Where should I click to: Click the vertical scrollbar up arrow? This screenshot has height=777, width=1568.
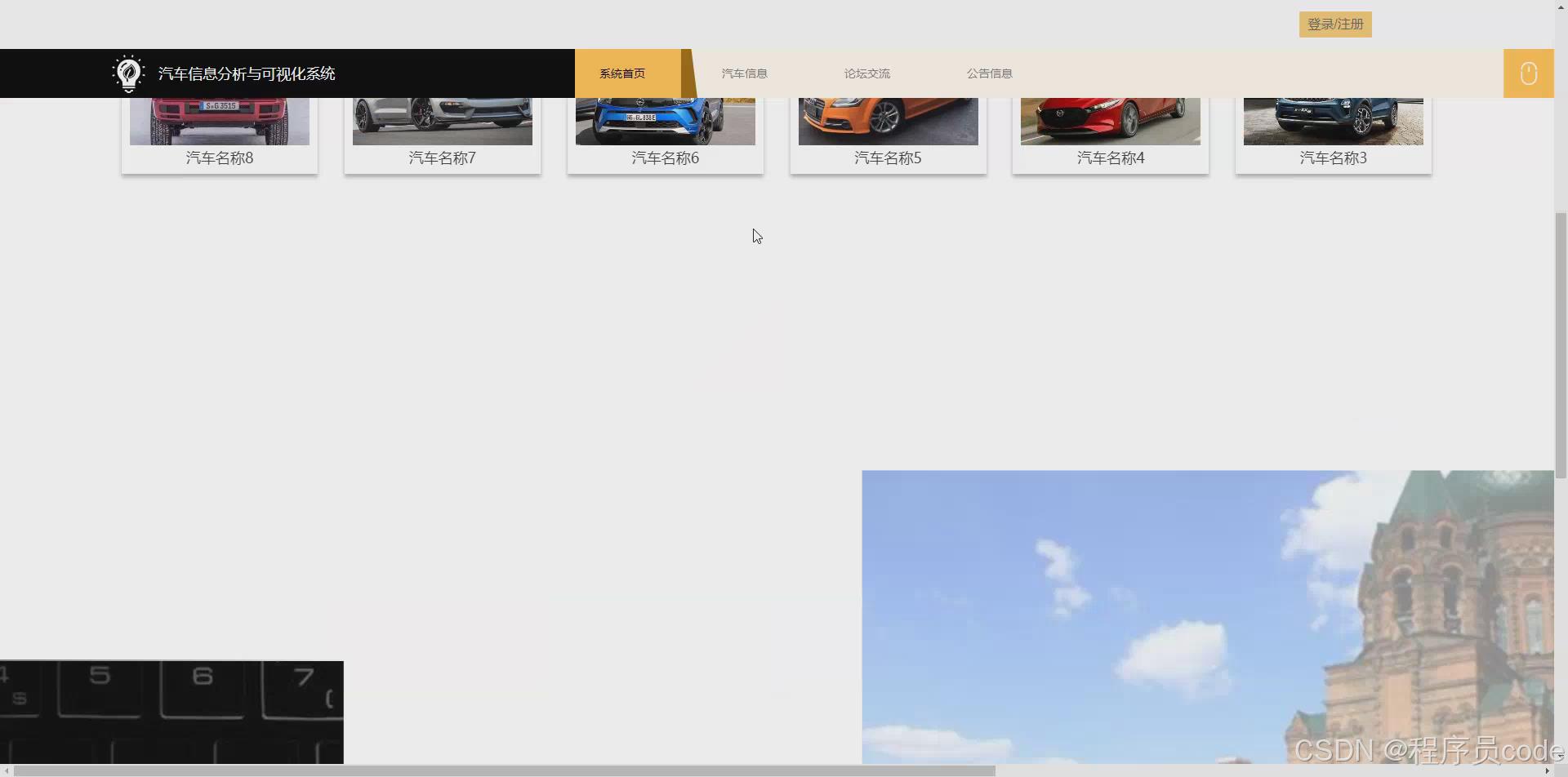coord(1561,7)
